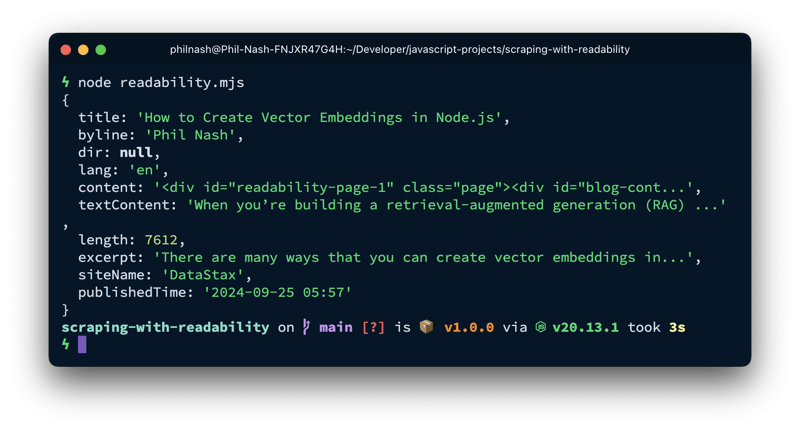The width and height of the screenshot is (800, 431).
Task: Click the window title bar path text
Action: [x=399, y=49]
